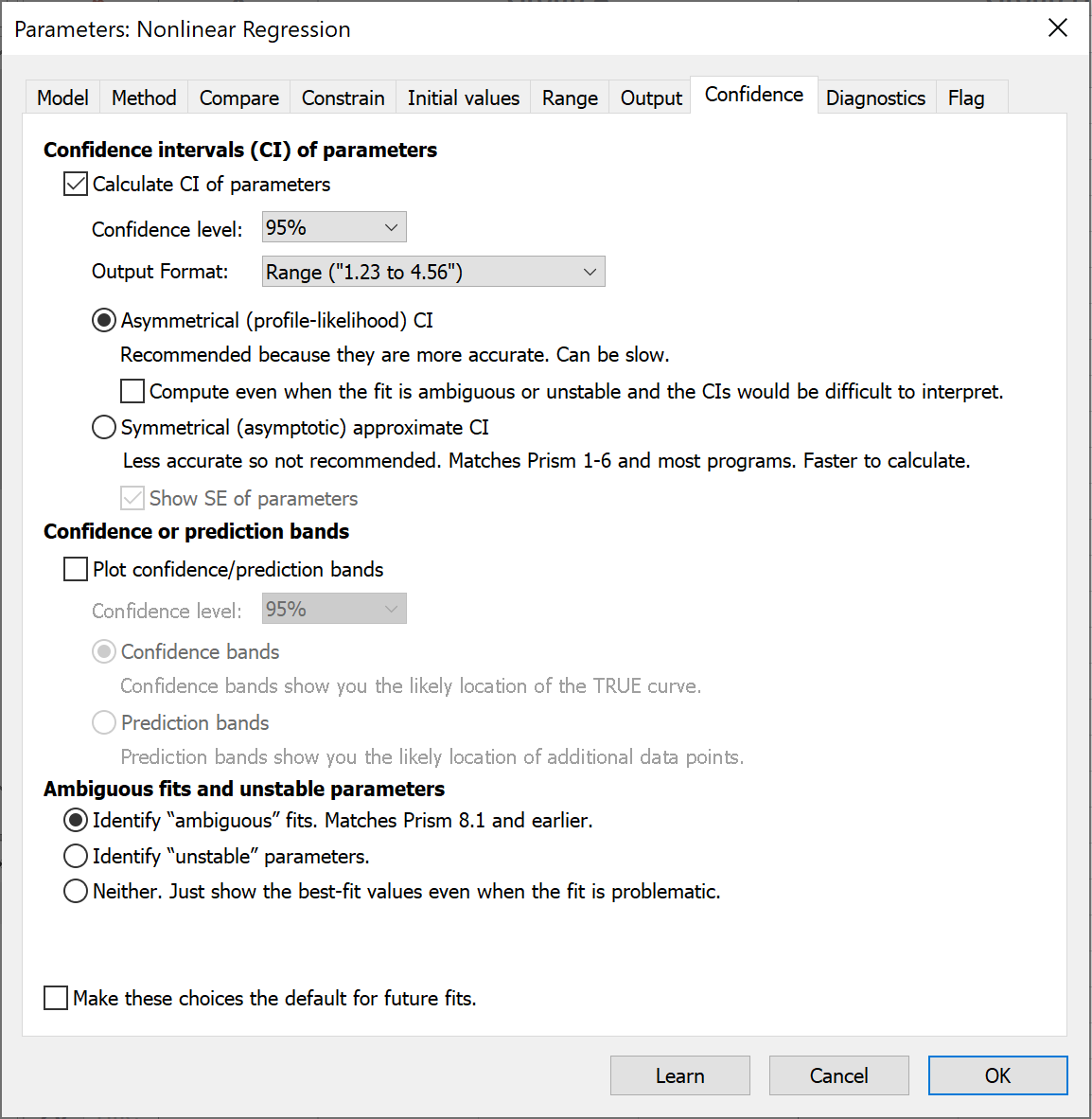Select Asymmetrical (profile-likelihood) CI option

(104, 321)
